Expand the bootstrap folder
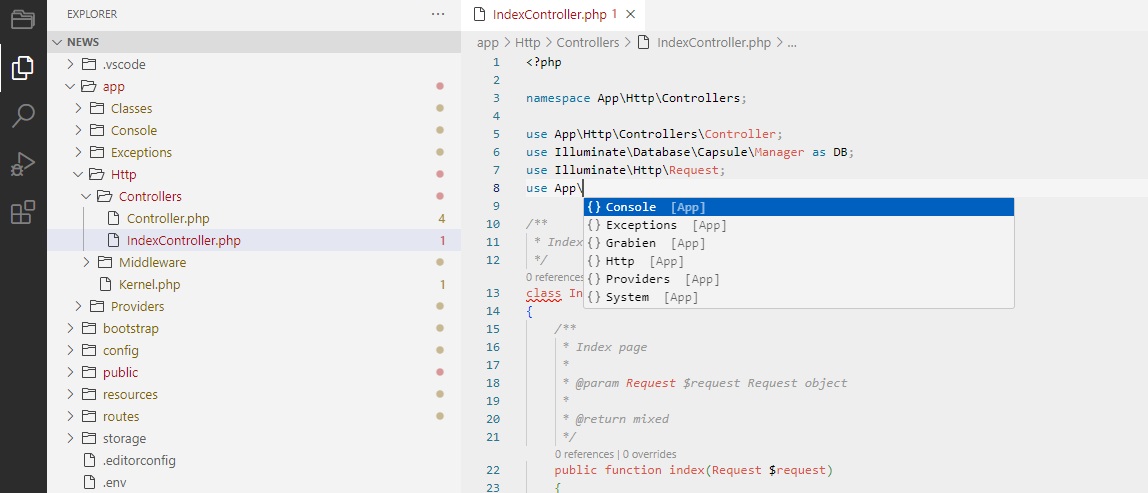The width and height of the screenshot is (1148, 493). tap(71, 329)
